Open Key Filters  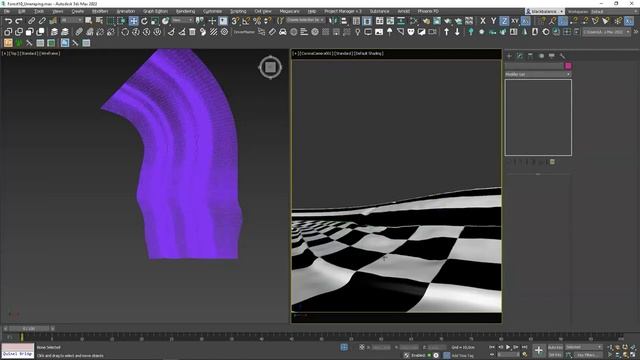pos(588,355)
